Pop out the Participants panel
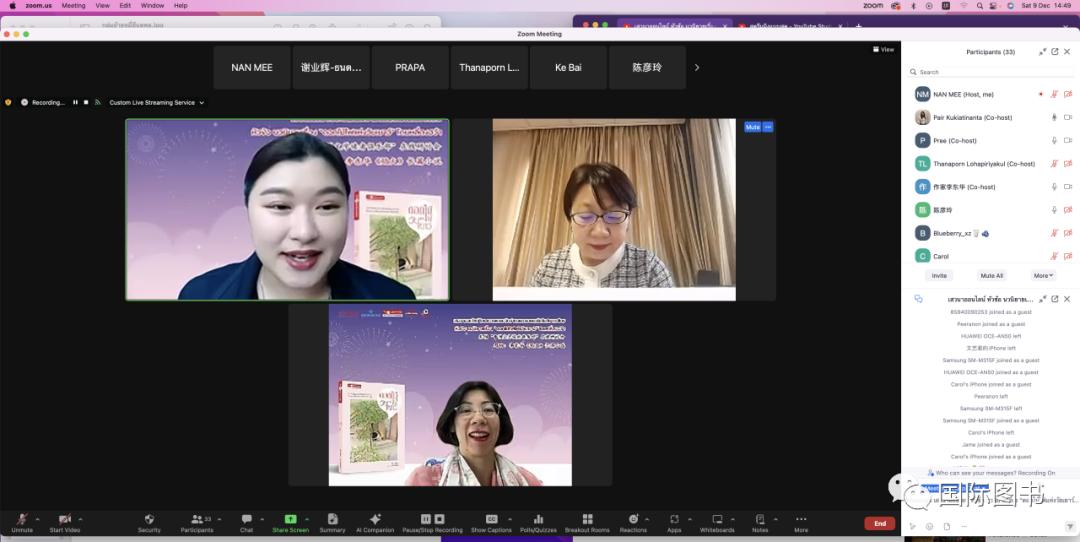 click(1054, 52)
